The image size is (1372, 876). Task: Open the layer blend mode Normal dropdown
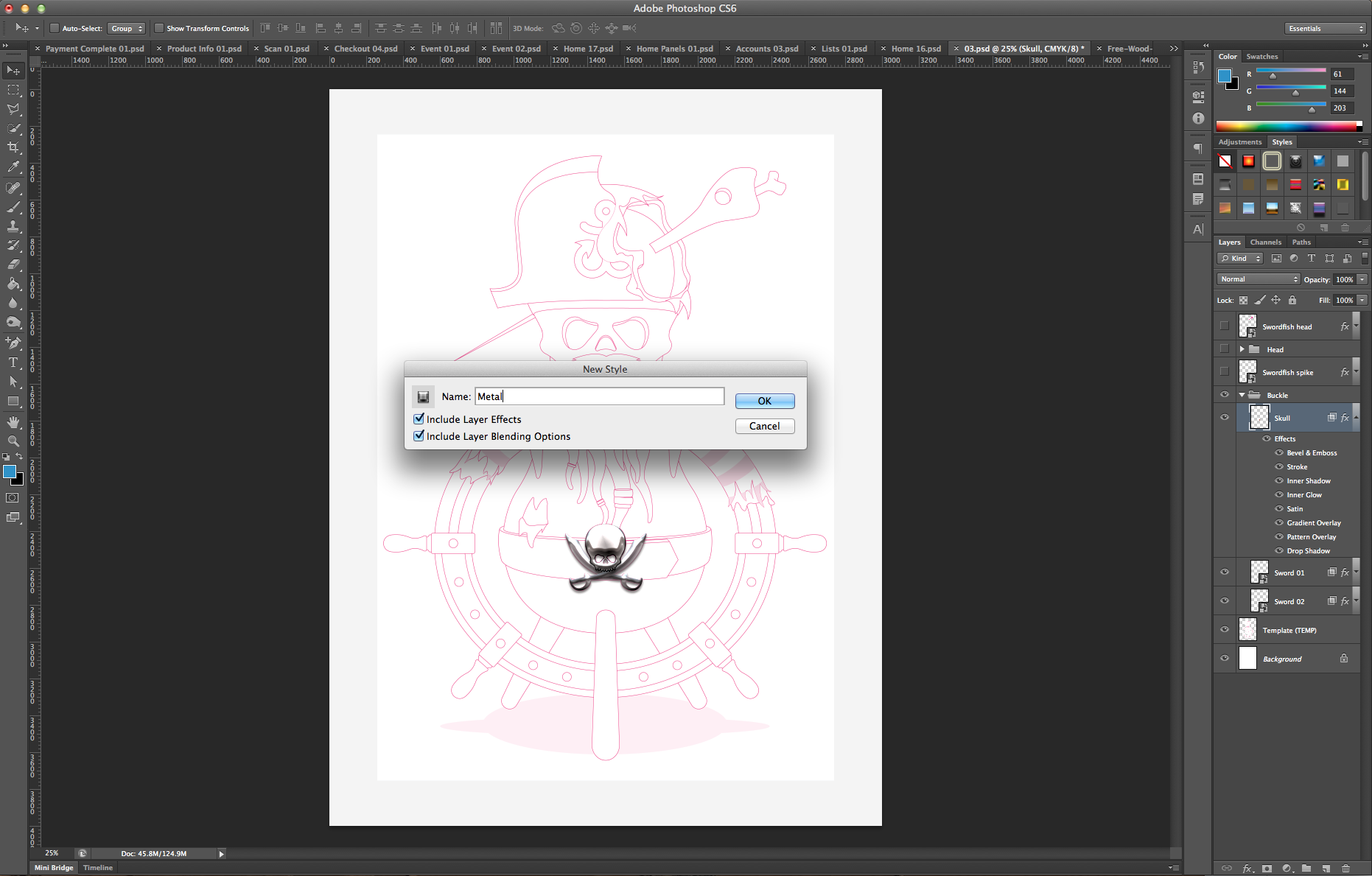[x=1259, y=279]
